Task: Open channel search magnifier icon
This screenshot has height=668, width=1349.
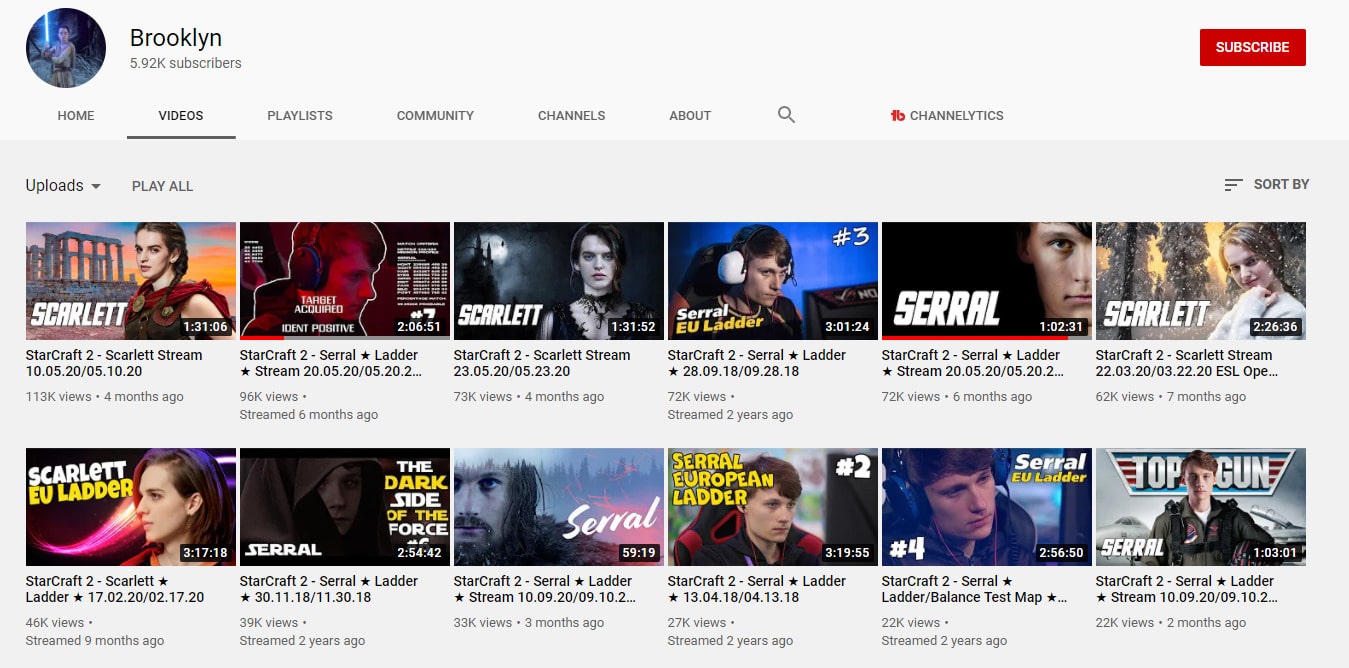Action: tap(786, 115)
